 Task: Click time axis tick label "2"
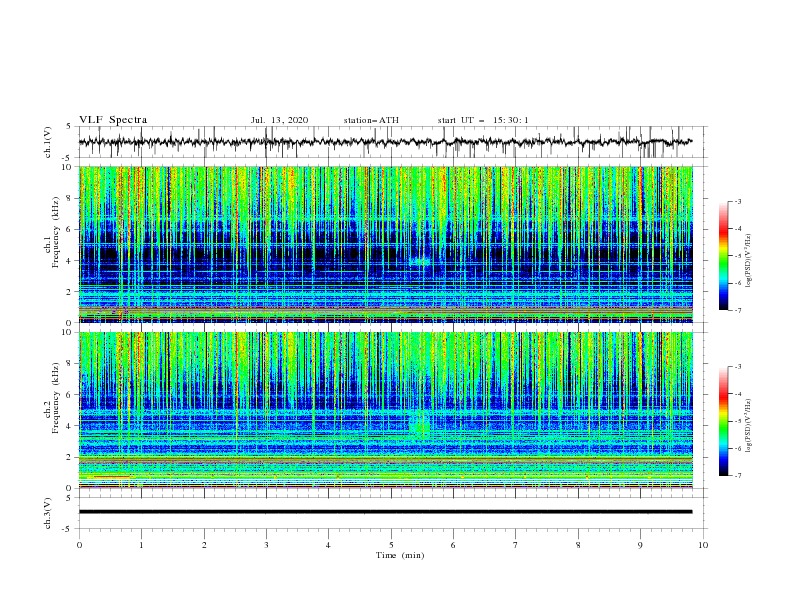click(204, 545)
